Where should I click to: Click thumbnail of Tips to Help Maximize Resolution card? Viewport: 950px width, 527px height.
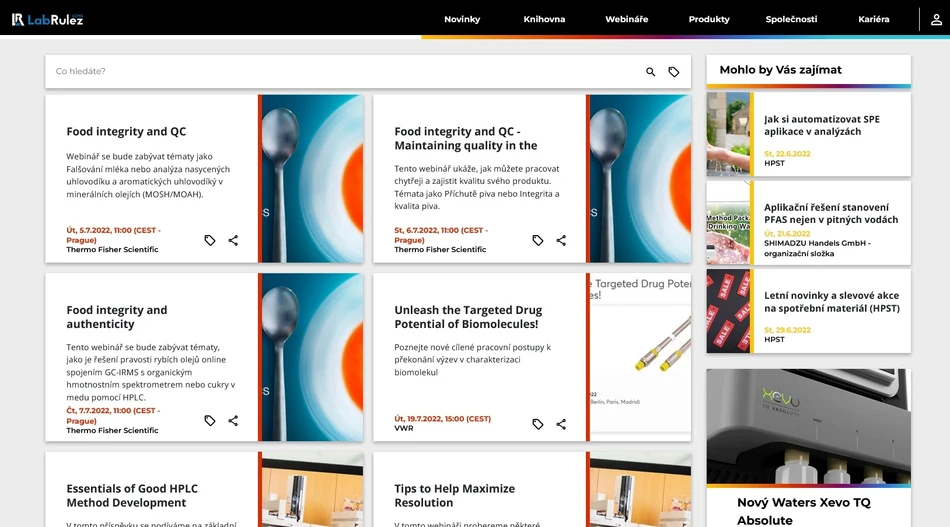pos(640,489)
